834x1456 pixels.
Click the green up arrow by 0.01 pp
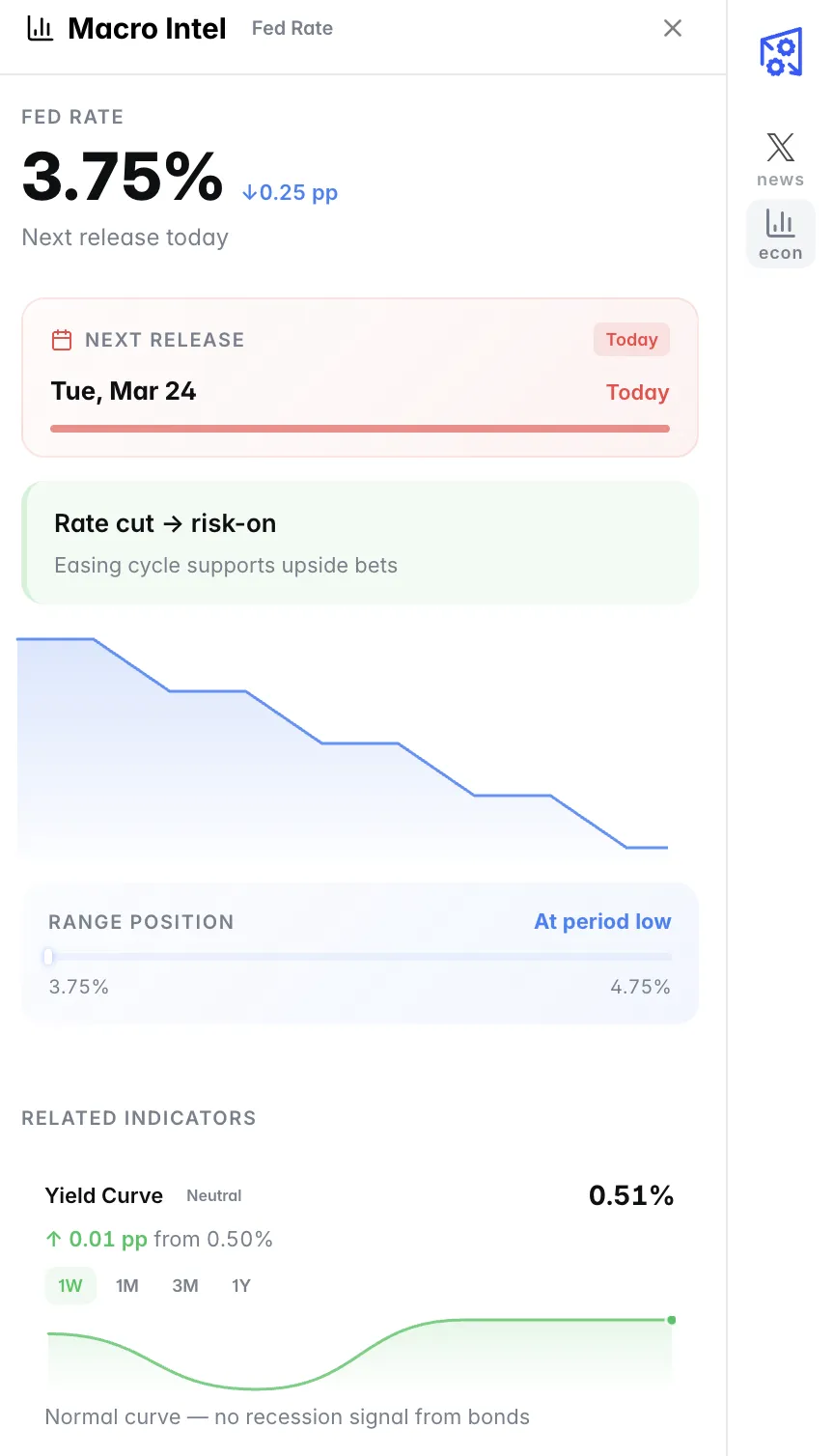[x=54, y=1239]
